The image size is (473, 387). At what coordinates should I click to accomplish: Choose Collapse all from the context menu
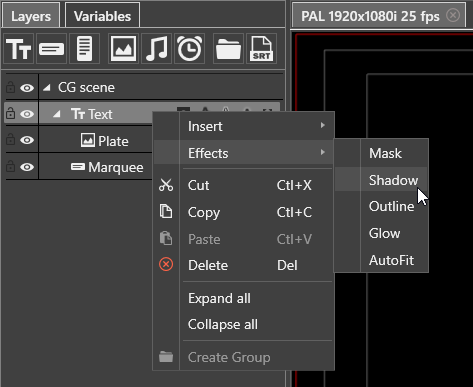tap(244, 324)
